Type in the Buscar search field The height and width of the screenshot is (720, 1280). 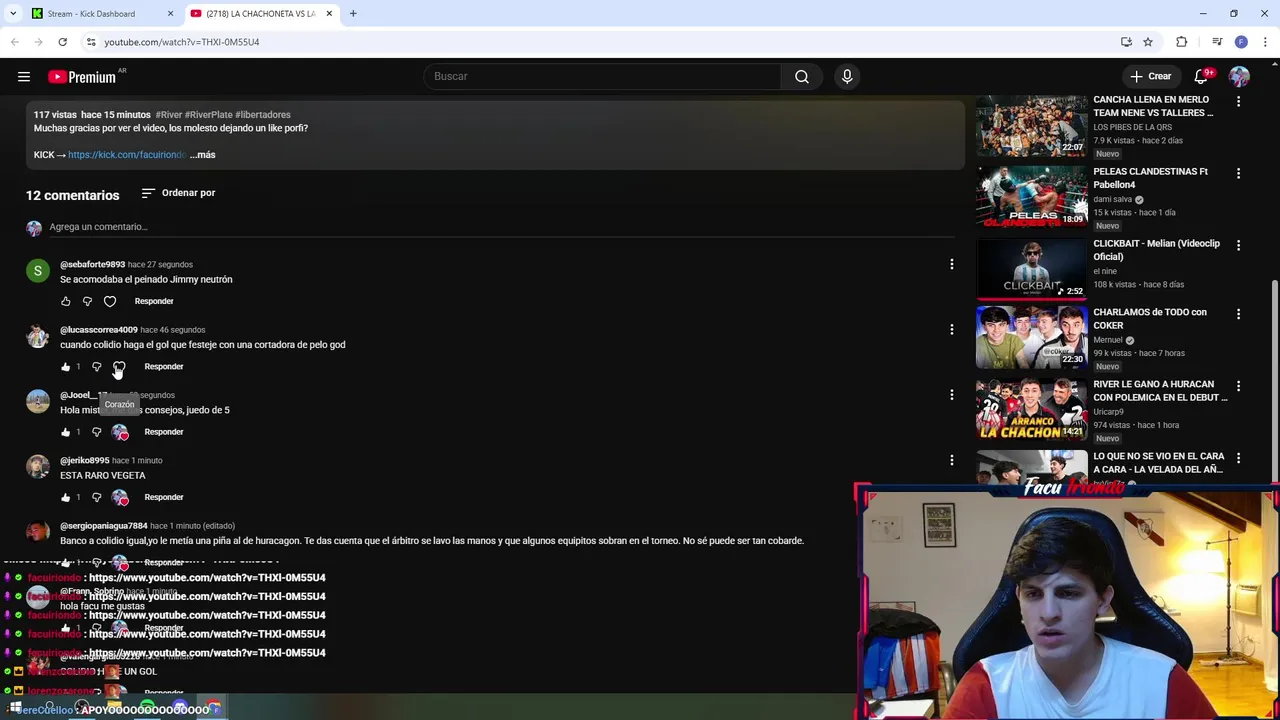[603, 77]
